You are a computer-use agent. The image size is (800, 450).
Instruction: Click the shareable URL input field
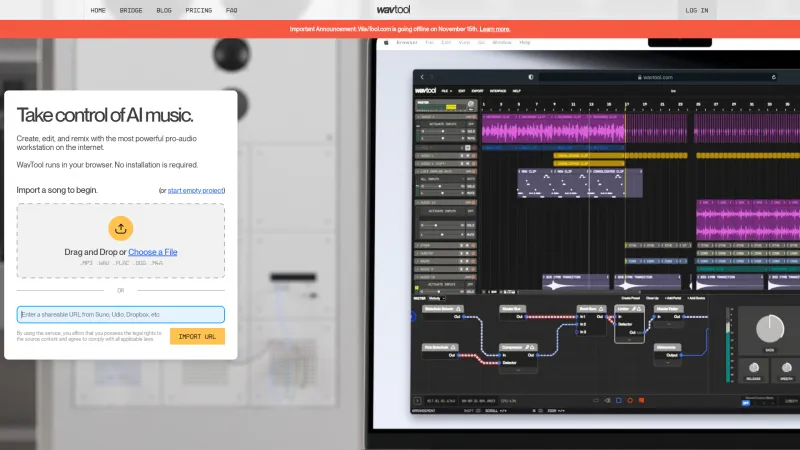pos(120,314)
